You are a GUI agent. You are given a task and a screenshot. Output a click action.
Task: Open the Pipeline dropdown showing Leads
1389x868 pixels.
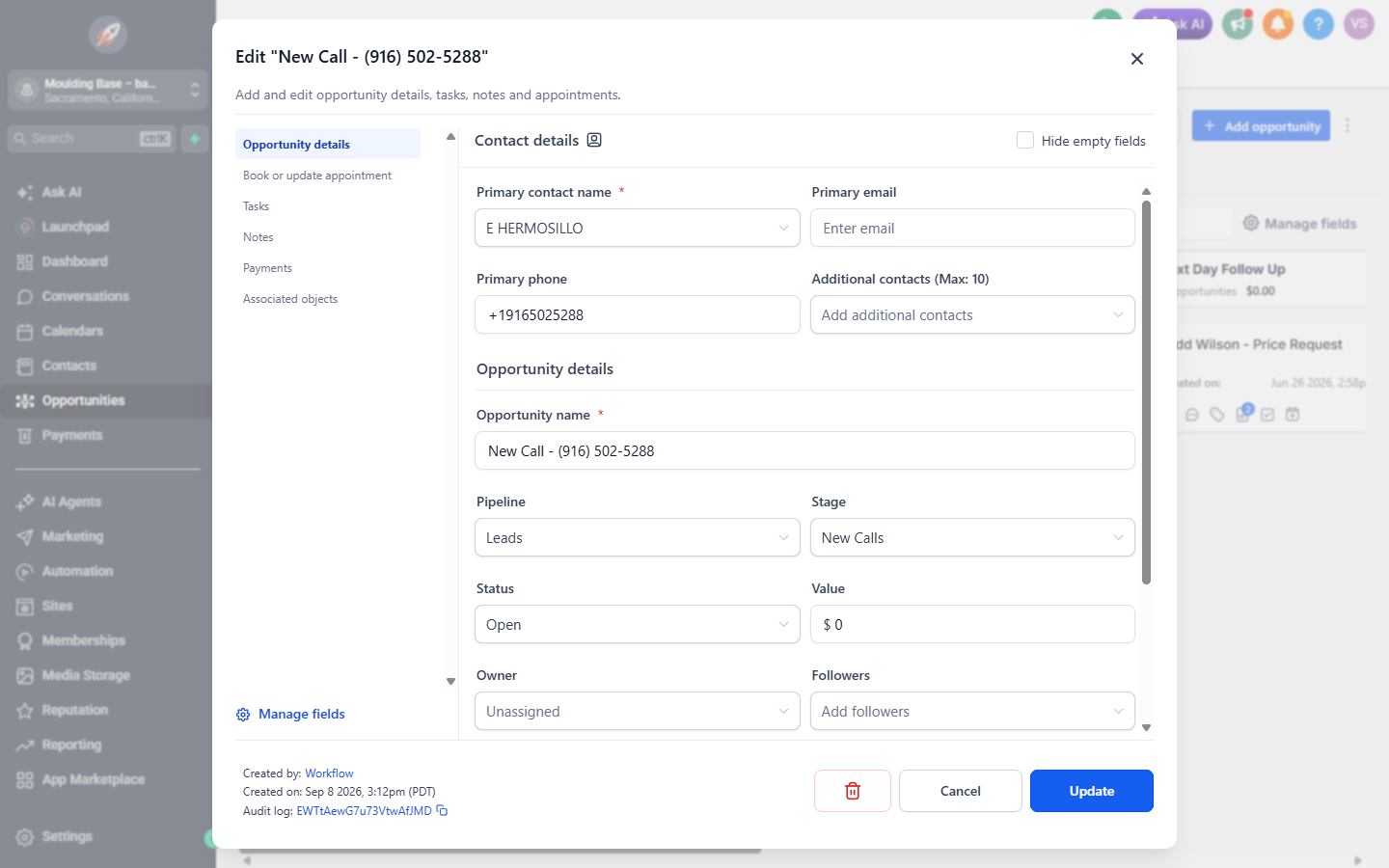point(638,537)
